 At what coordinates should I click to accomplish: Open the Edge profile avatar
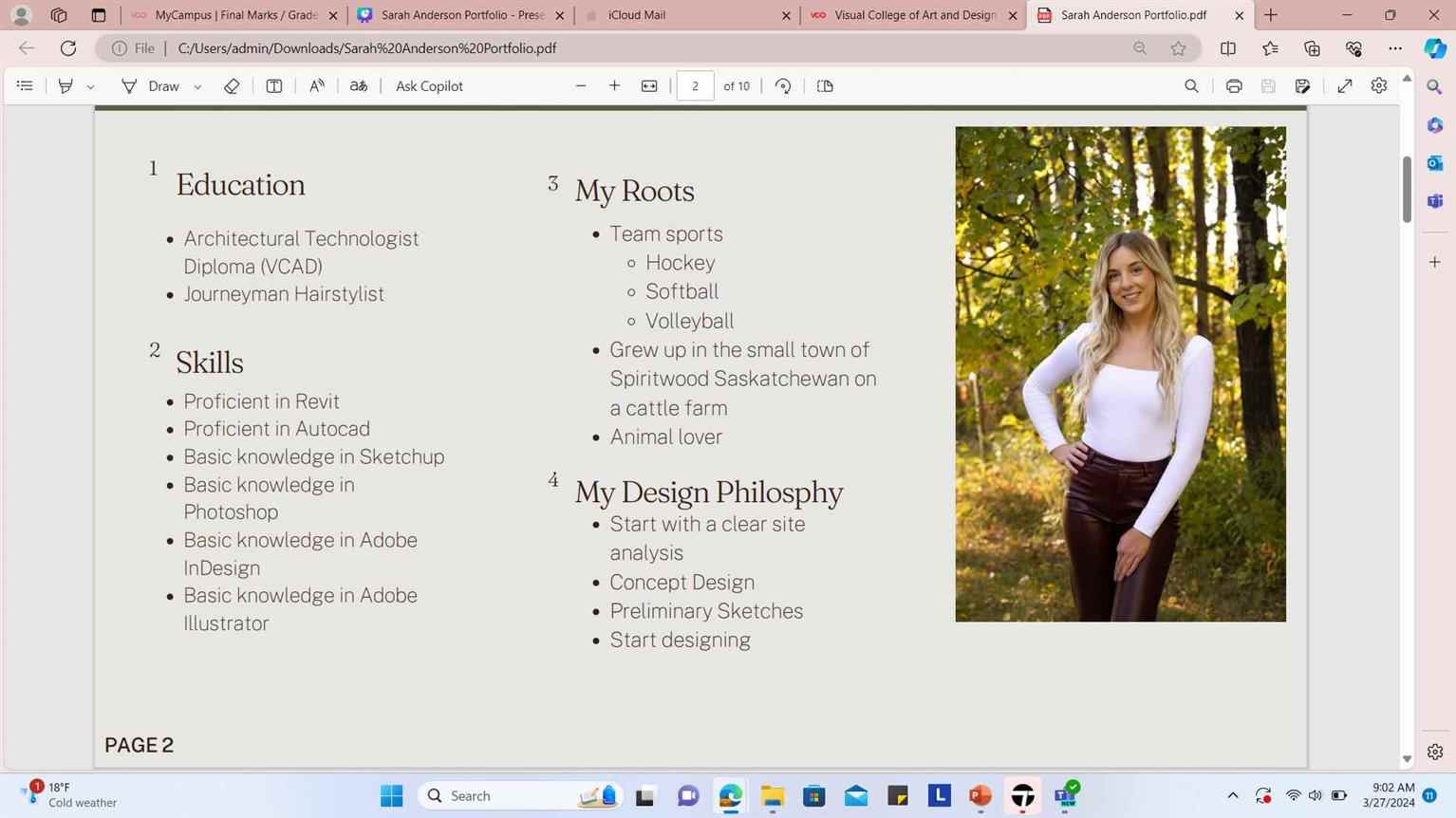(x=21, y=15)
